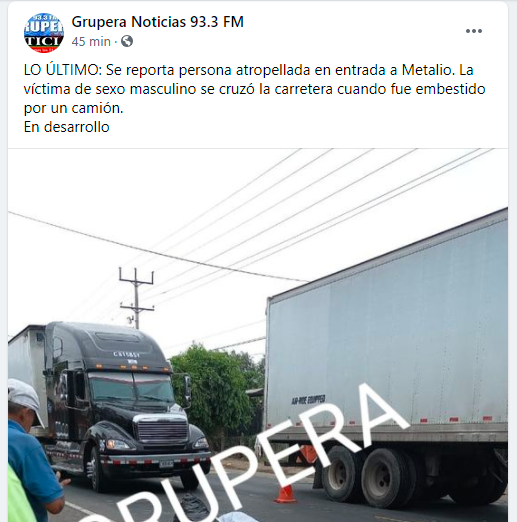Click the 'AIR-RIDE EQUIPPED' trailer label

click(x=309, y=400)
